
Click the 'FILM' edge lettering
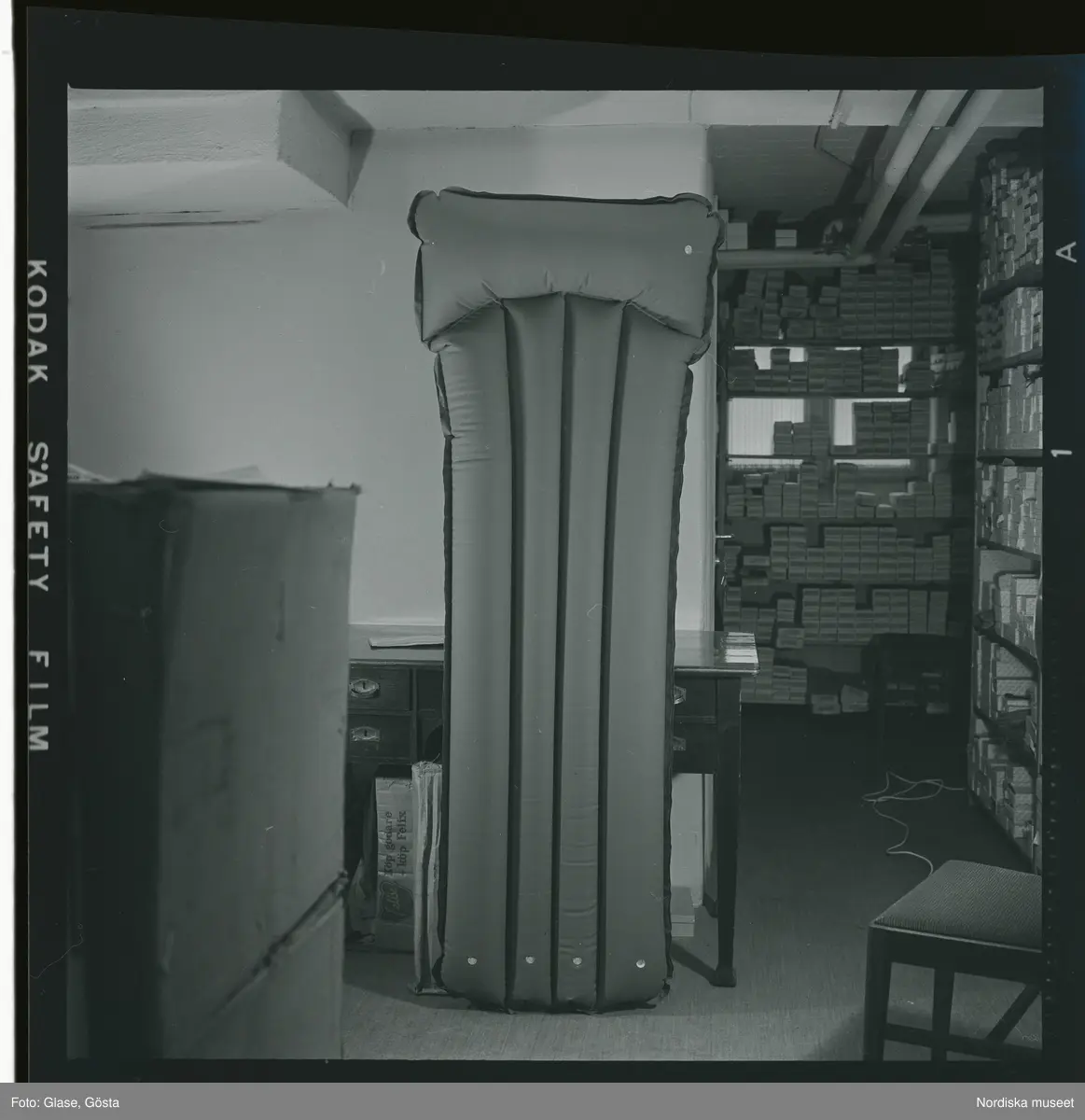tap(37, 695)
